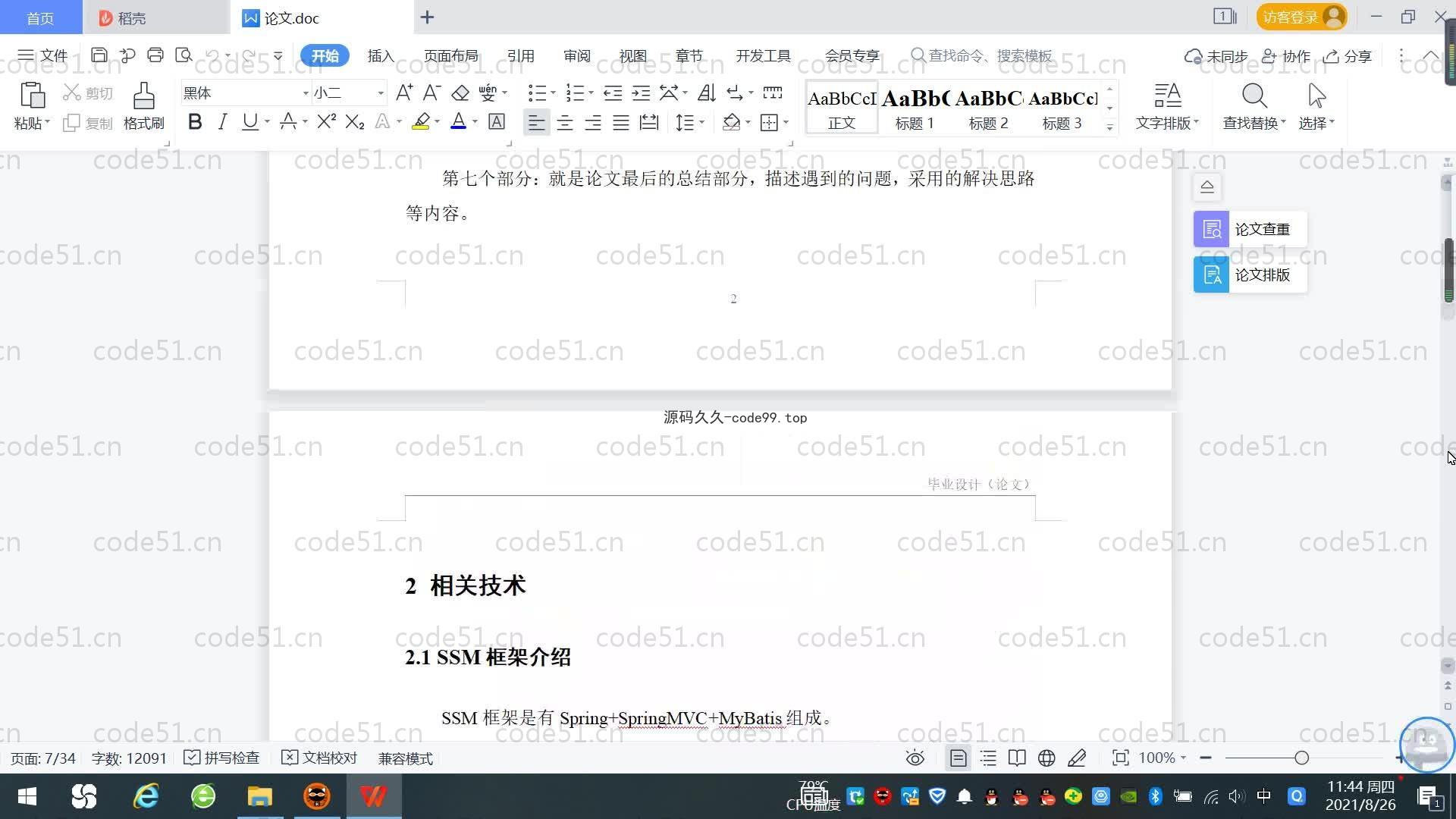Toggle Underline formatting
Screen dimensions: 1456x819
(249, 121)
